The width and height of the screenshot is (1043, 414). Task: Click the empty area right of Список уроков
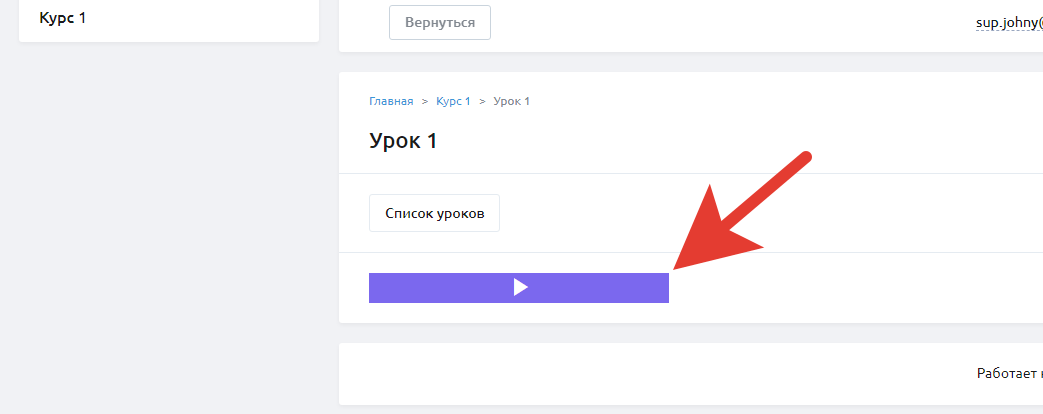coord(750,213)
